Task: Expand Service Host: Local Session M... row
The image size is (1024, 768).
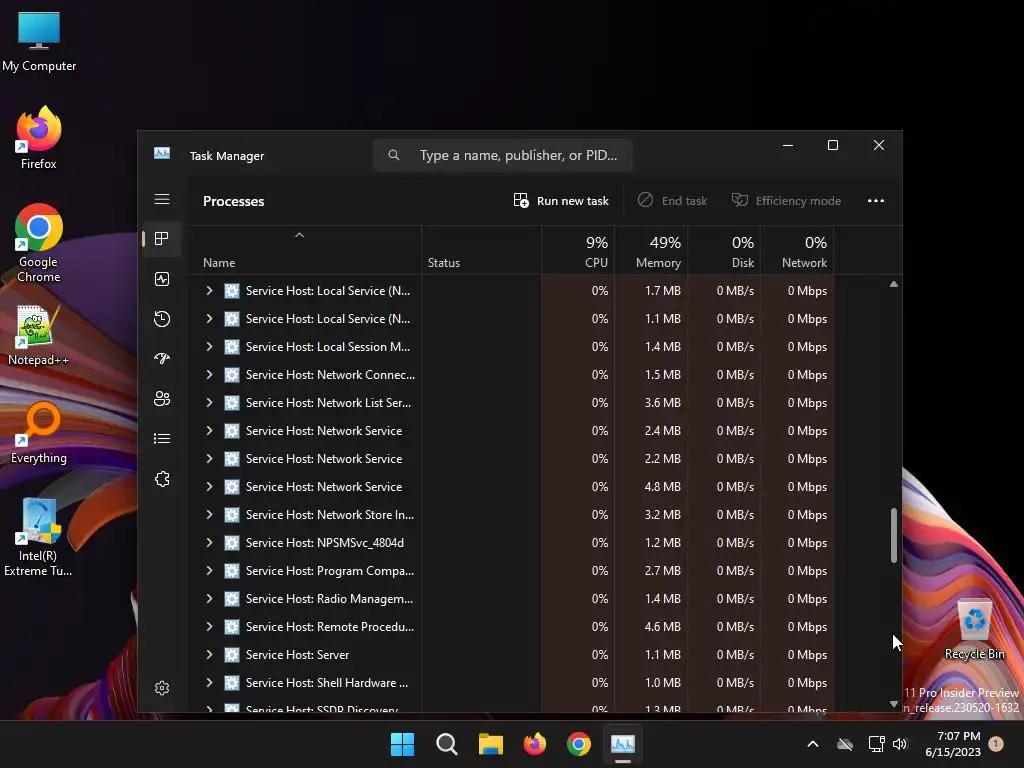Action: tap(209, 347)
